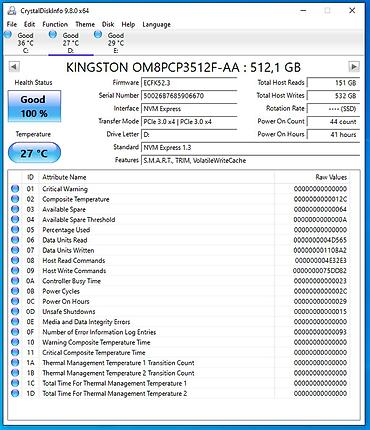Click the Total Host Reads value 151 GB
Viewport: 370px width, 430px height.
click(333, 83)
